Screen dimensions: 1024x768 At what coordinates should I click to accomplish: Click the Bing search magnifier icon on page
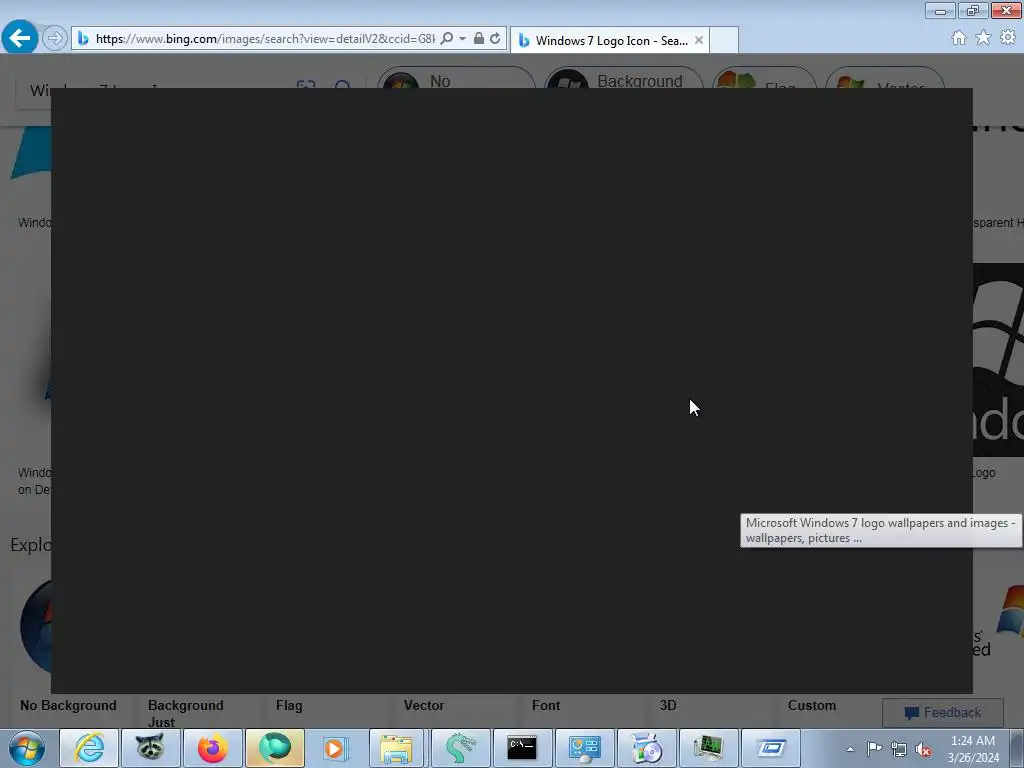342,85
